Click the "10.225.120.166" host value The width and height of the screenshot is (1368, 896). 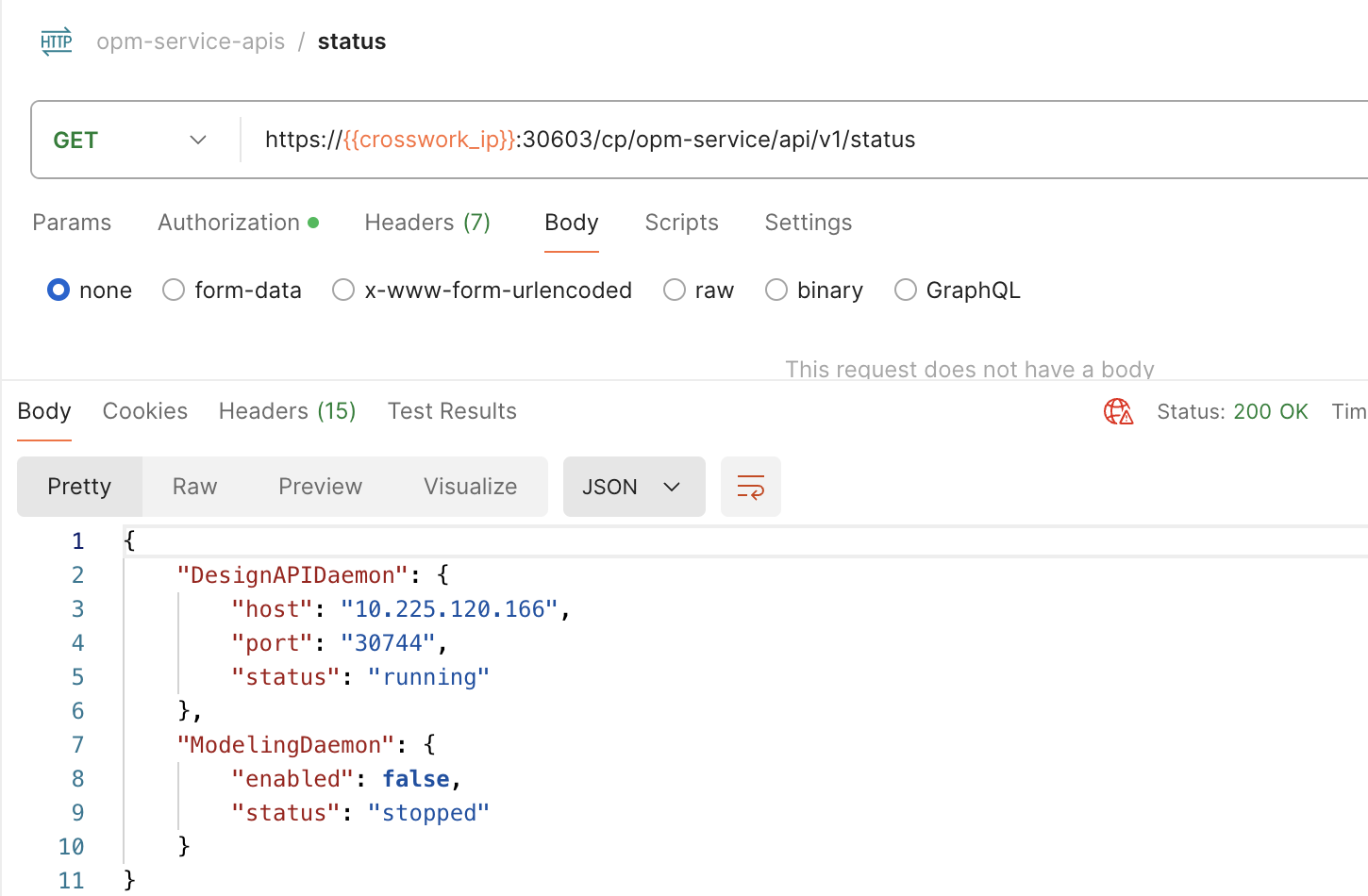pos(449,609)
